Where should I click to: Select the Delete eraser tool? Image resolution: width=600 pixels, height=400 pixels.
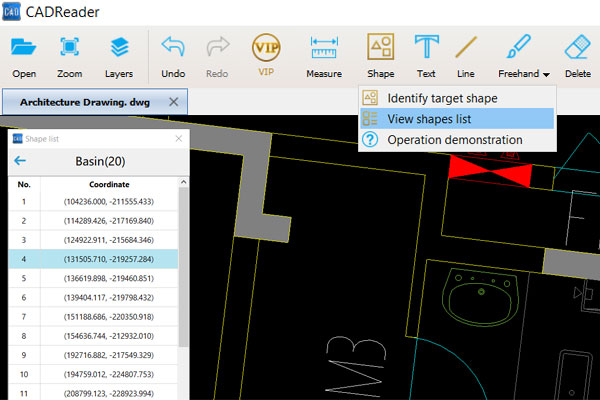[578, 57]
